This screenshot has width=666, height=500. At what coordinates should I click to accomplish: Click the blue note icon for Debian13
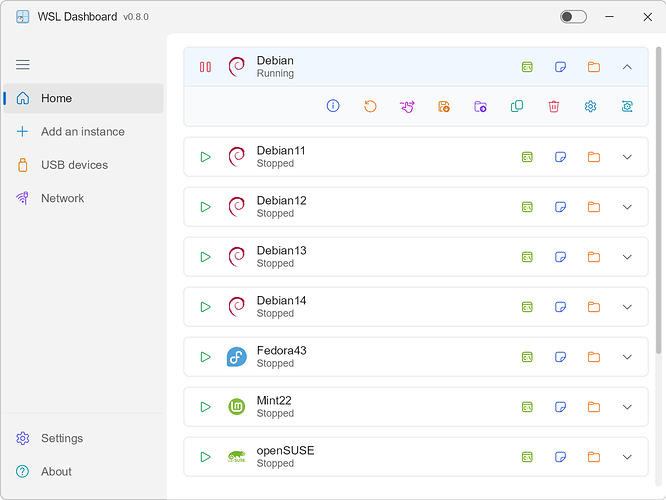[x=560, y=257]
